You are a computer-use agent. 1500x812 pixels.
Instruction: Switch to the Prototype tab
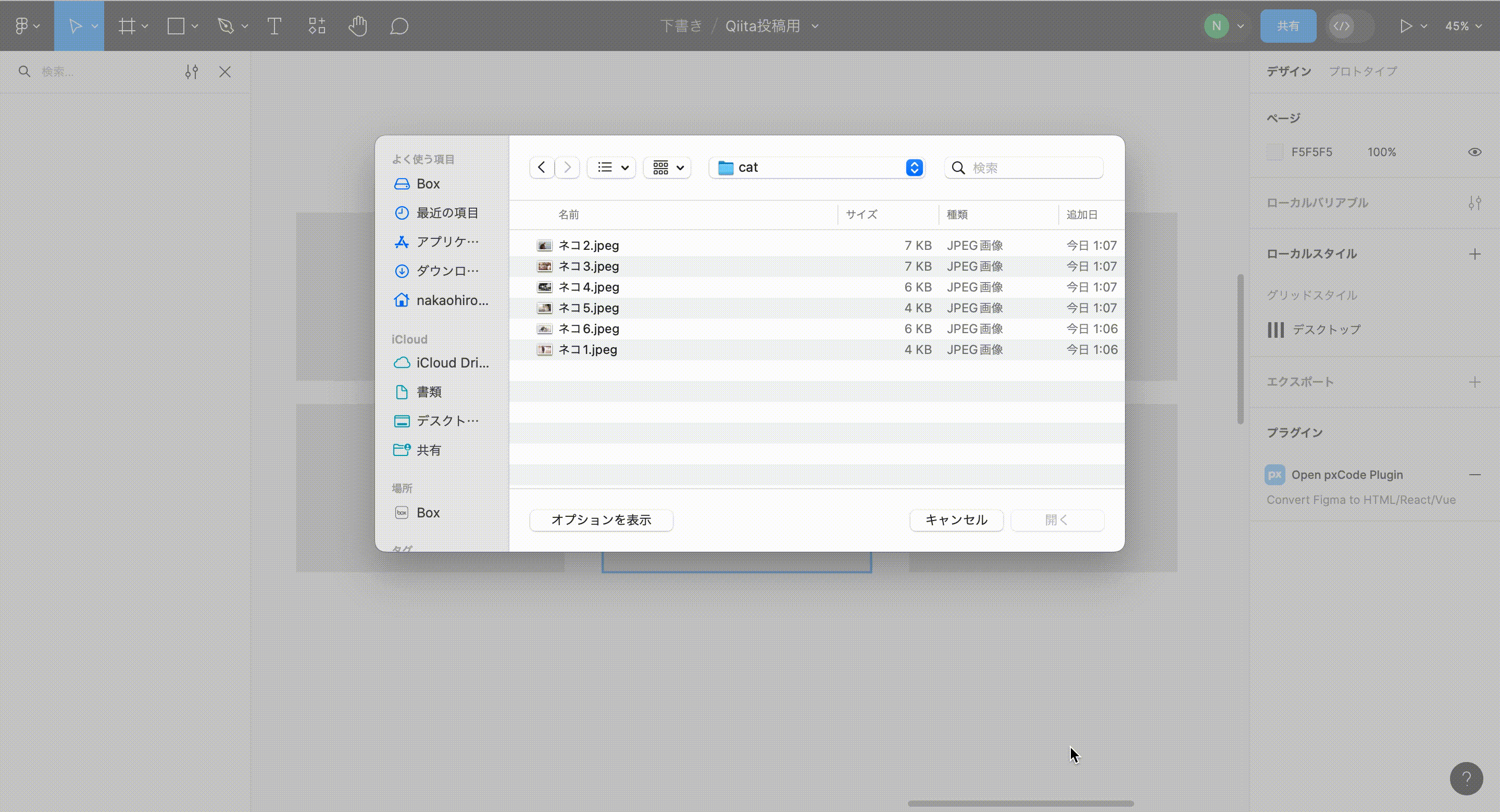click(1362, 71)
